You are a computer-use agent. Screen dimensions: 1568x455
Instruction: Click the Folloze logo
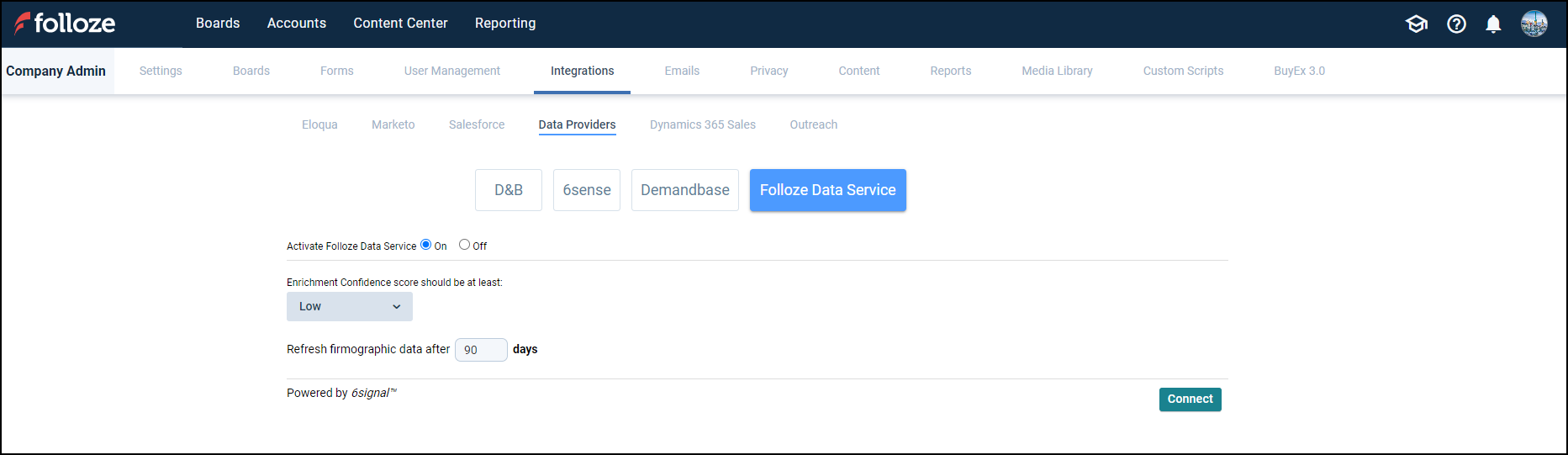[x=65, y=24]
